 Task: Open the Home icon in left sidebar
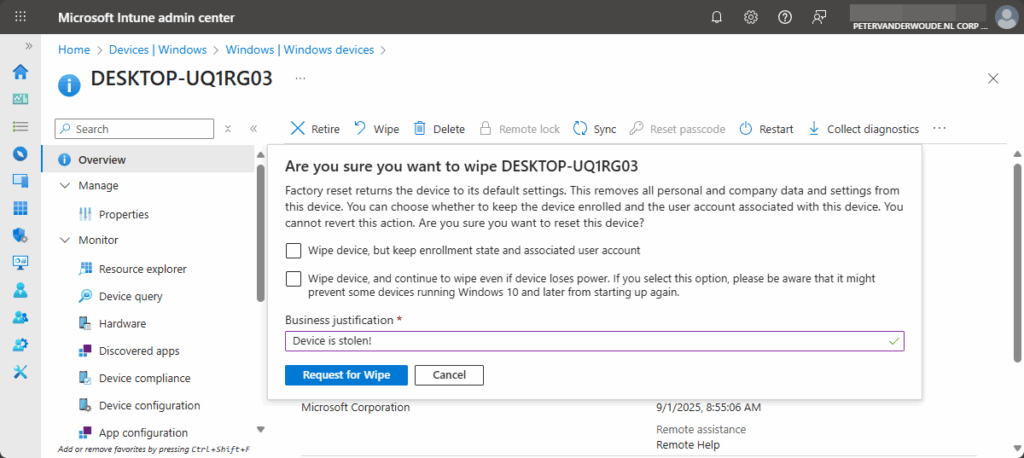pos(20,72)
